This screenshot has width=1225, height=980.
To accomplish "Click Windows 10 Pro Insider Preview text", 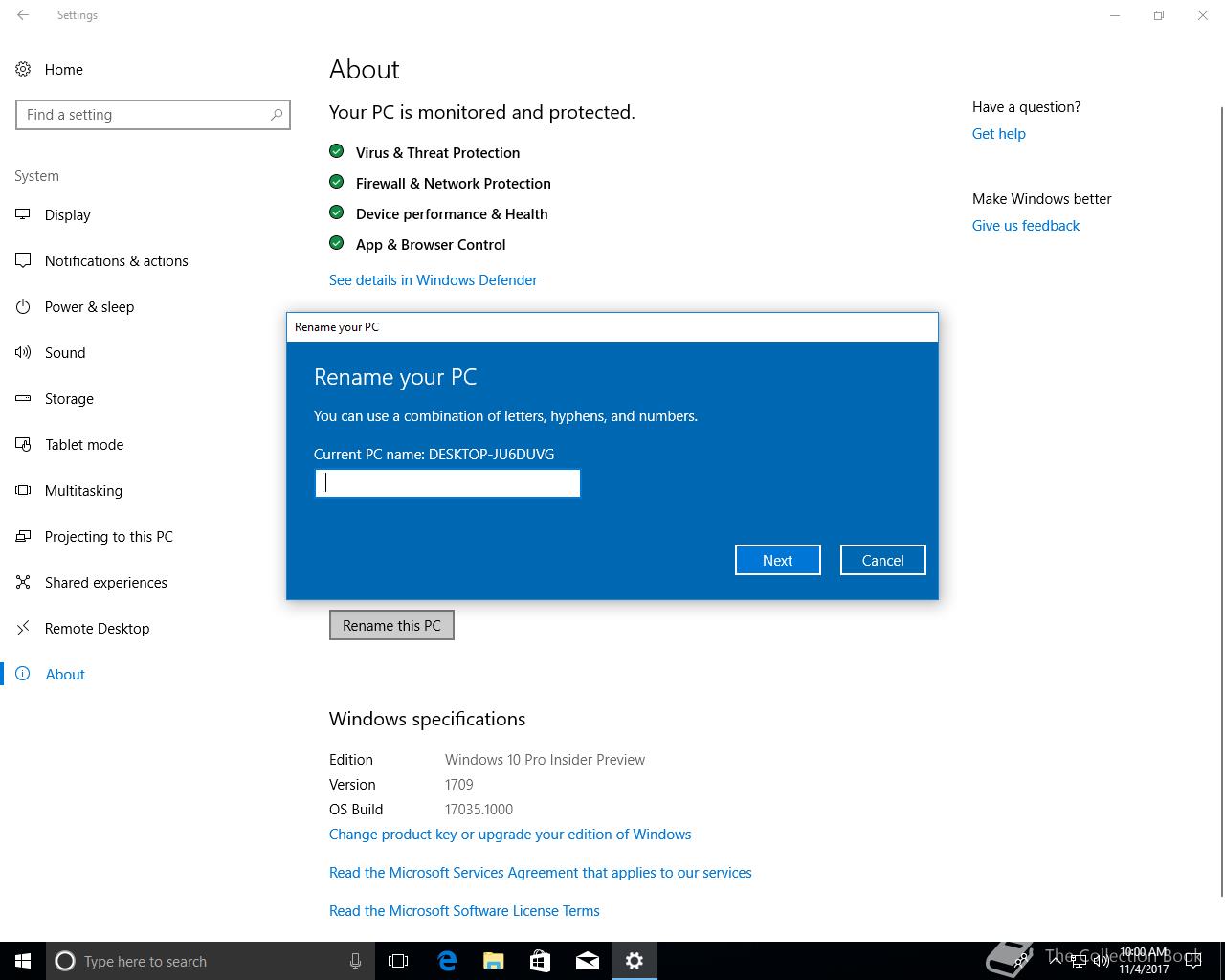I will (545, 760).
